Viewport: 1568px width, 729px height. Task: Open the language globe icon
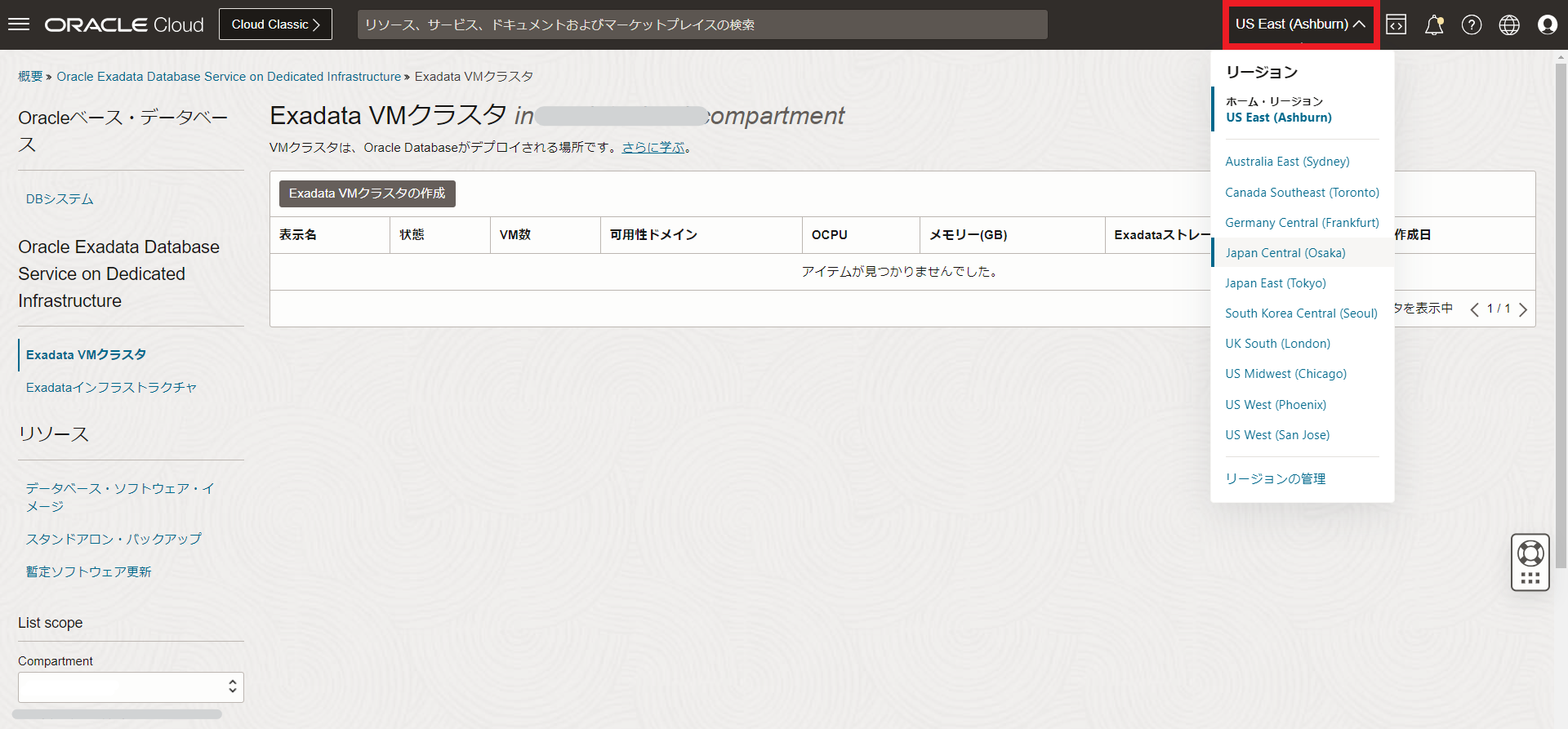click(1509, 24)
